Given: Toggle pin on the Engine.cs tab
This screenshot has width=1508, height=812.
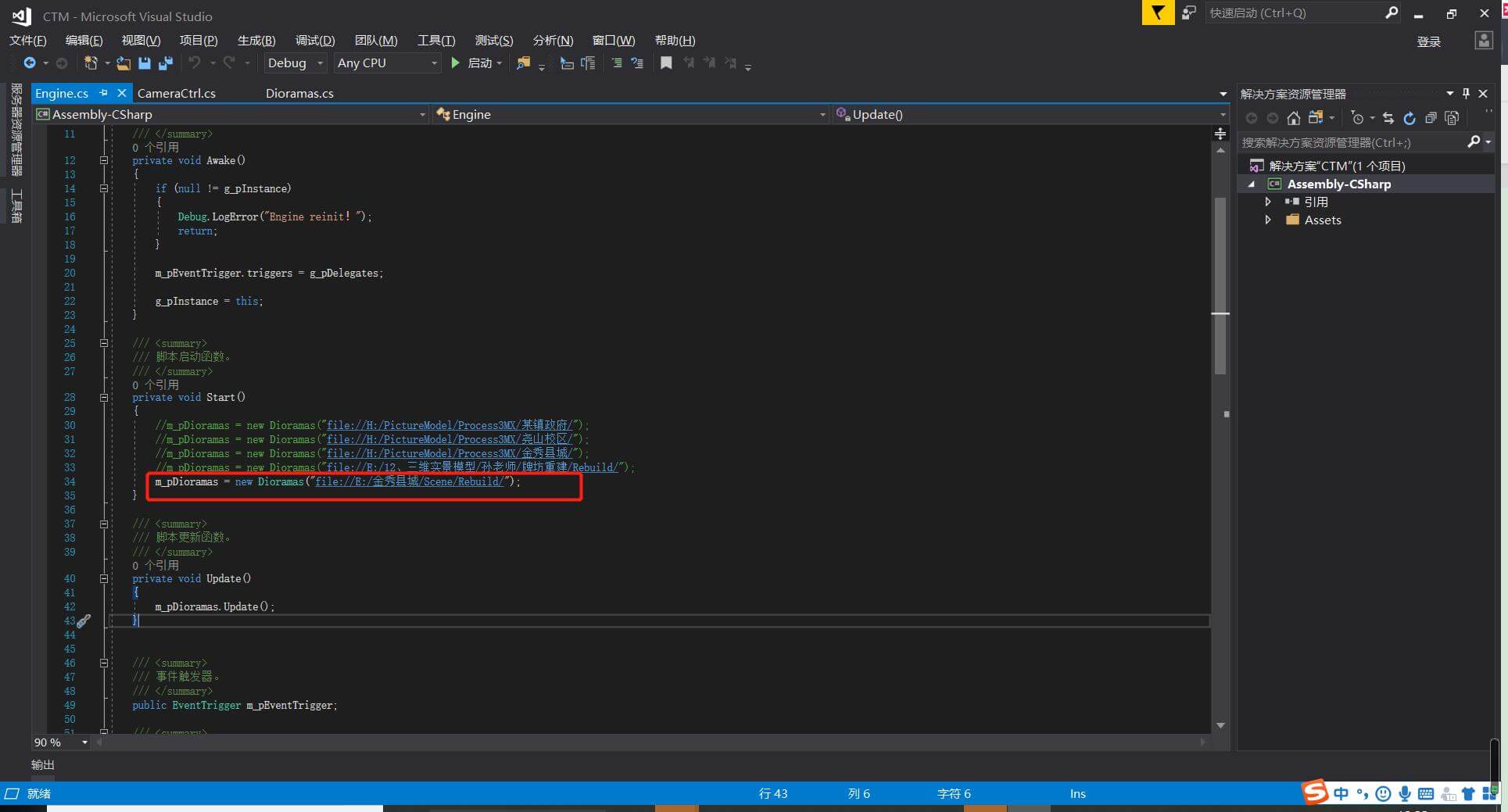Looking at the screenshot, I should tap(103, 93).
